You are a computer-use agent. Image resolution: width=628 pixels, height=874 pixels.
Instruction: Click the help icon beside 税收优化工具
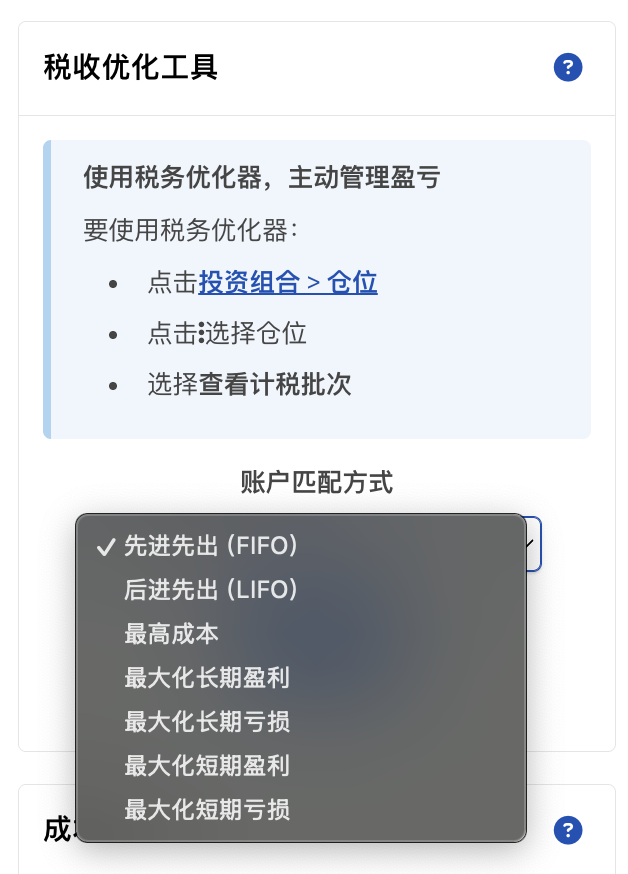click(568, 68)
